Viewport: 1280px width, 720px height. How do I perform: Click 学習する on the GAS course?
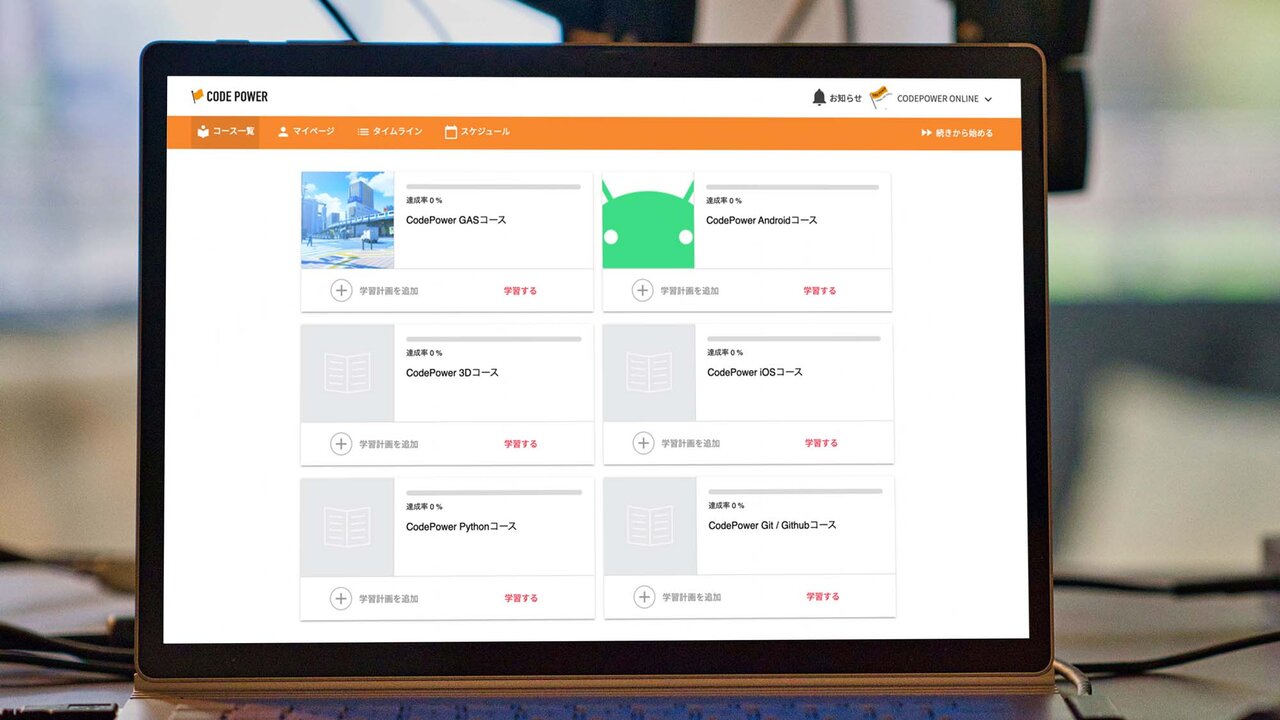click(520, 291)
